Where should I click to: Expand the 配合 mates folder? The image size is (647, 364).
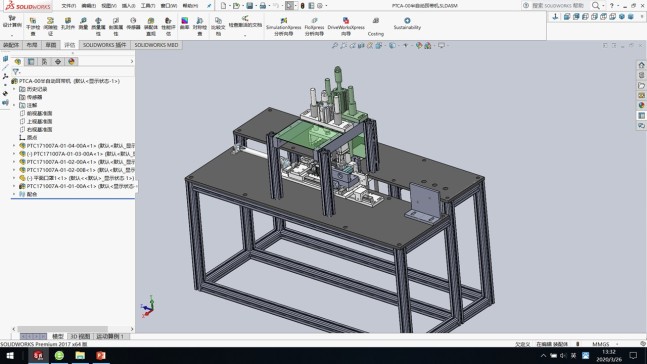[14, 194]
